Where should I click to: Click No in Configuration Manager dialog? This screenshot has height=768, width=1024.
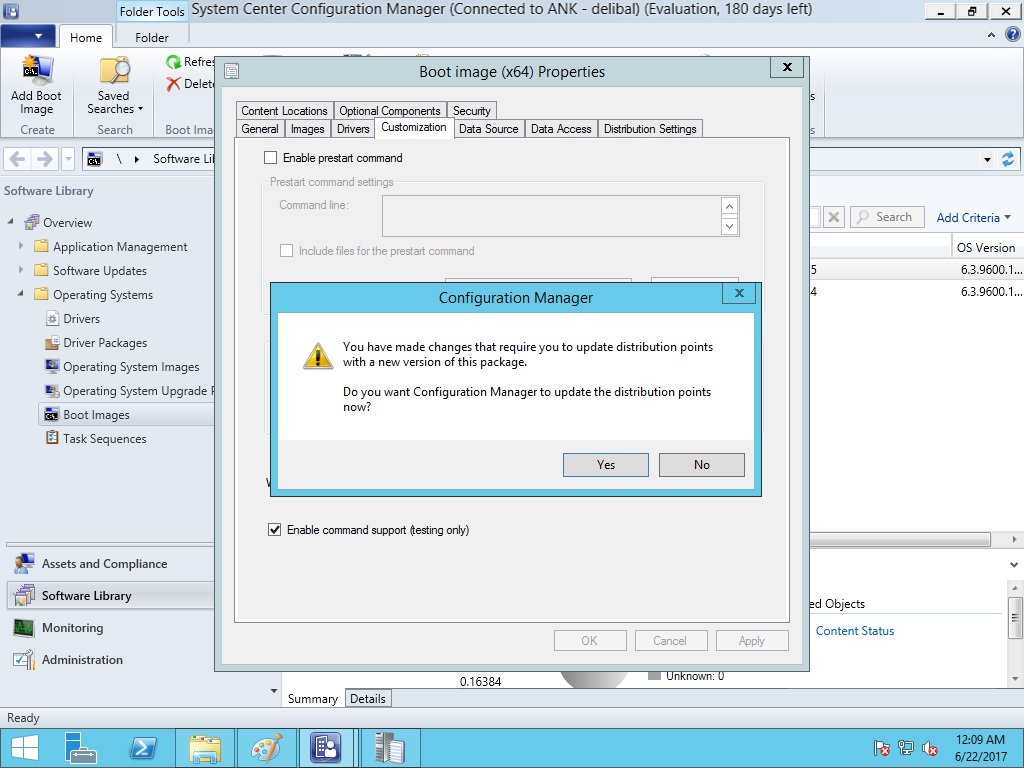coord(701,465)
